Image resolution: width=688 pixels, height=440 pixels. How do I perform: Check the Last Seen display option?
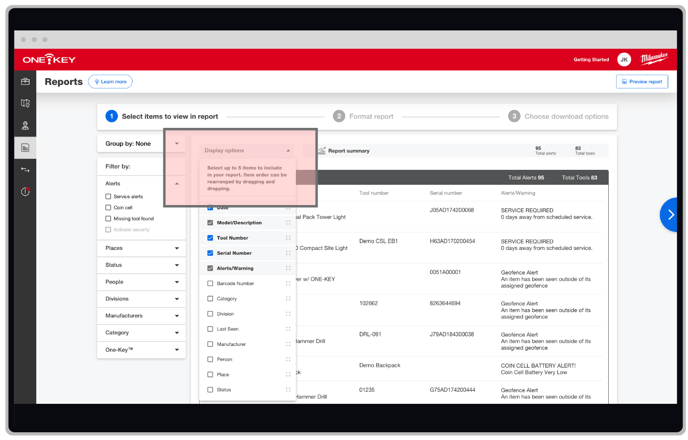pos(210,329)
